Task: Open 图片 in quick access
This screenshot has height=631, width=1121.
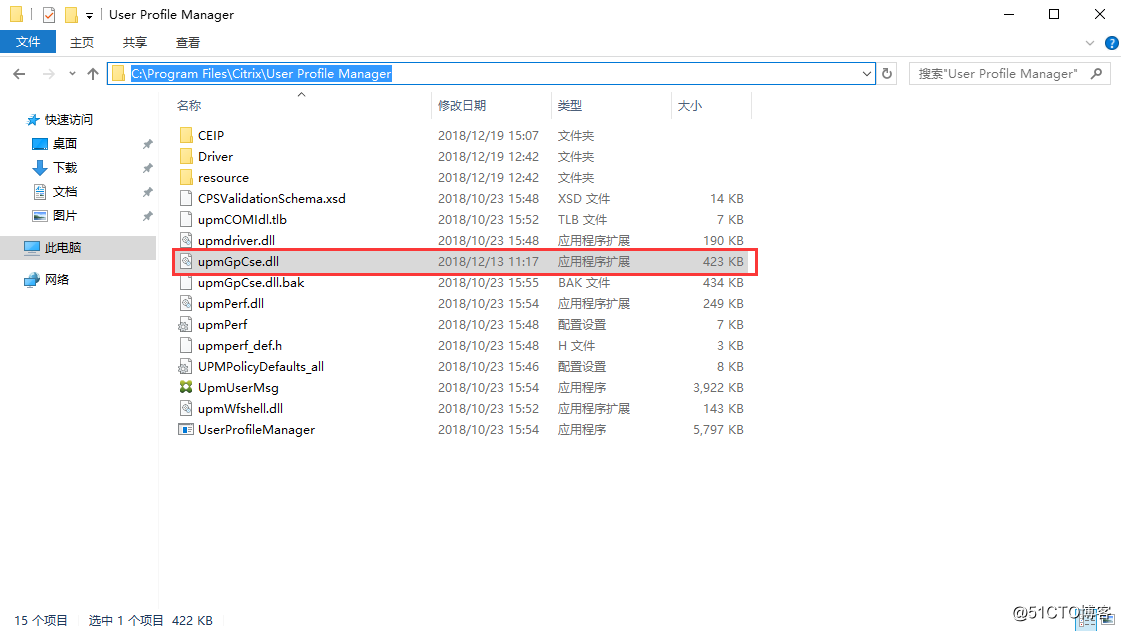Action: coord(64,215)
